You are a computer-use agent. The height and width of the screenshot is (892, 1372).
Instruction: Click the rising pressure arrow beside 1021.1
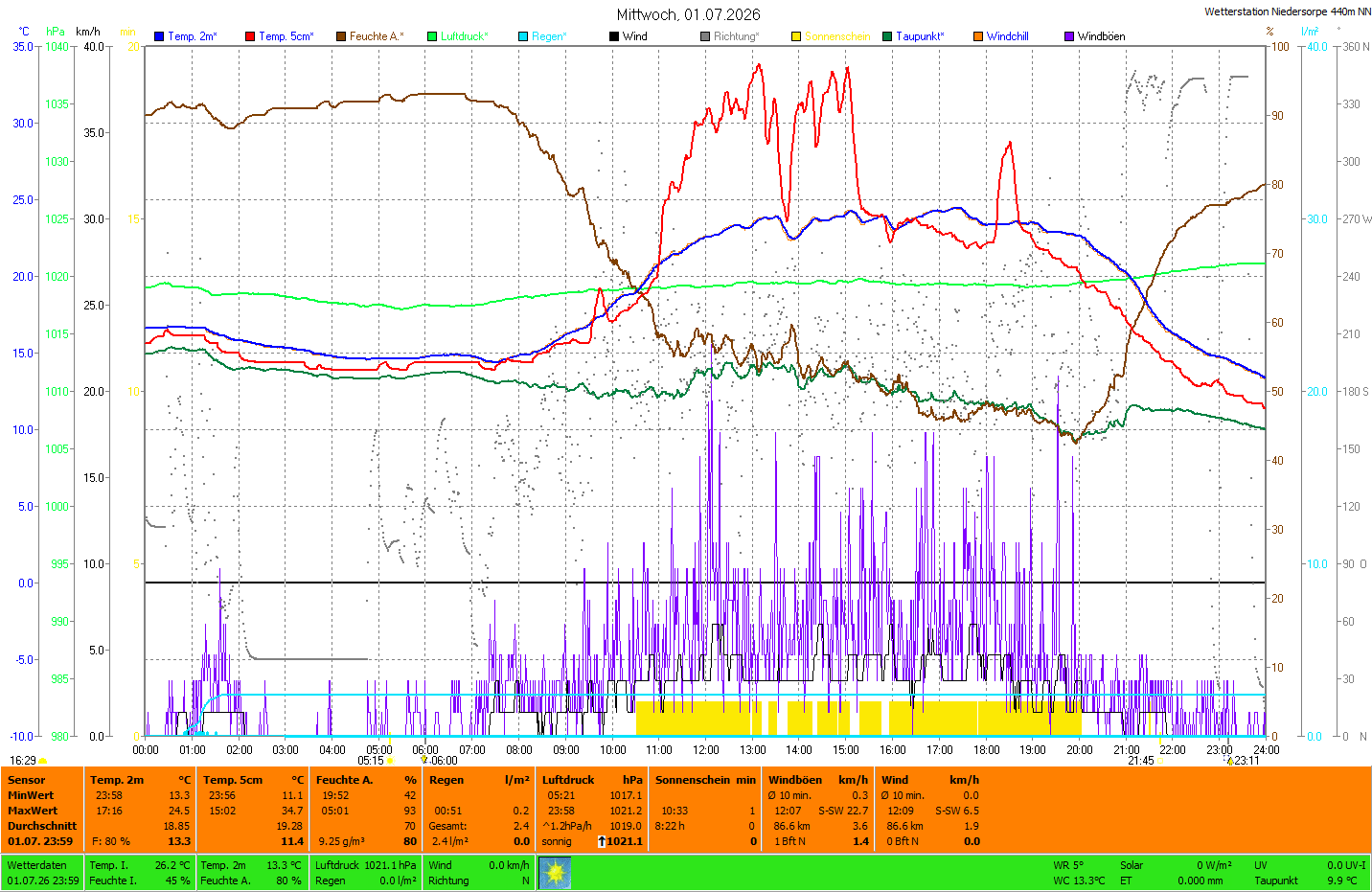point(602,841)
